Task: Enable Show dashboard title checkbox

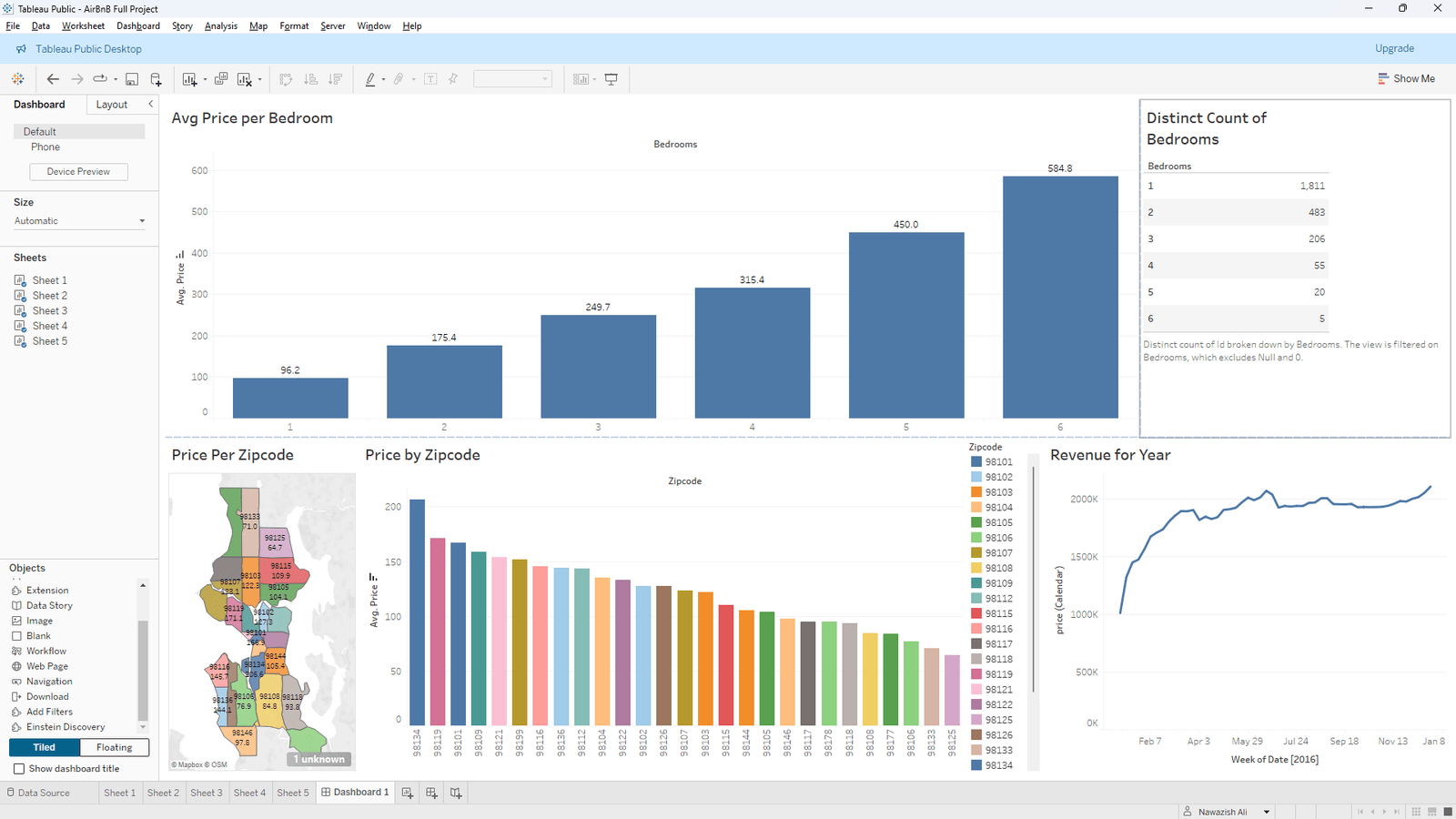Action: (20, 768)
